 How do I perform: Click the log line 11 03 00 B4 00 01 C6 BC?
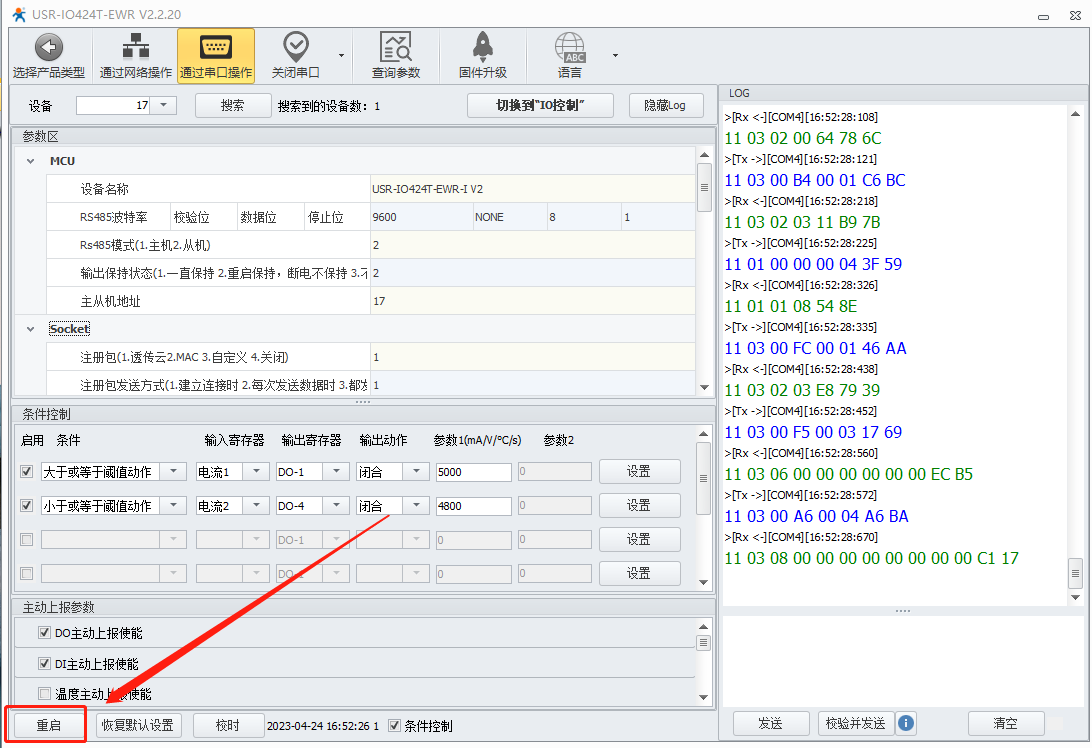click(x=815, y=180)
